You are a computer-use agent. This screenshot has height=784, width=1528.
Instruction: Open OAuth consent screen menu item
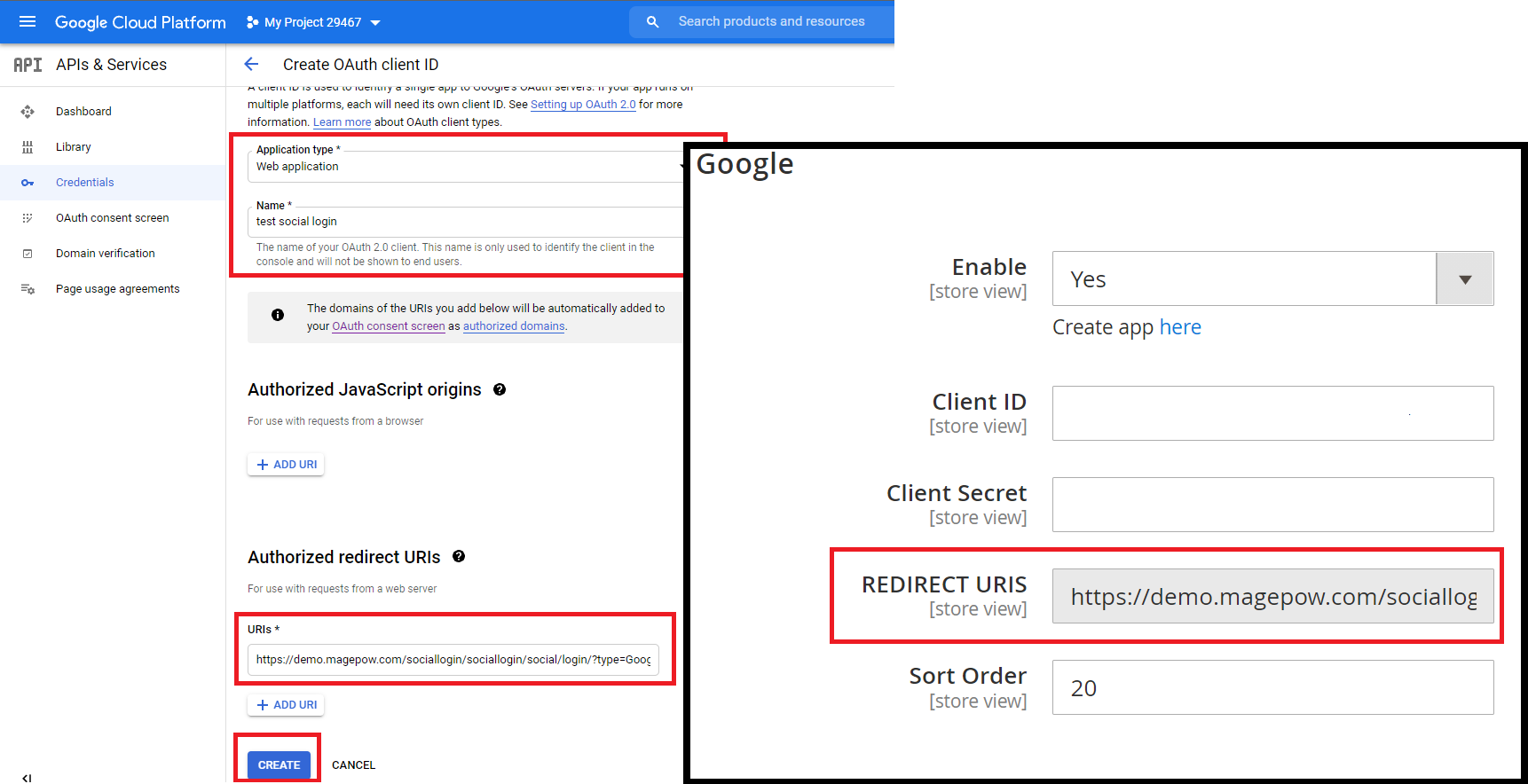point(112,218)
